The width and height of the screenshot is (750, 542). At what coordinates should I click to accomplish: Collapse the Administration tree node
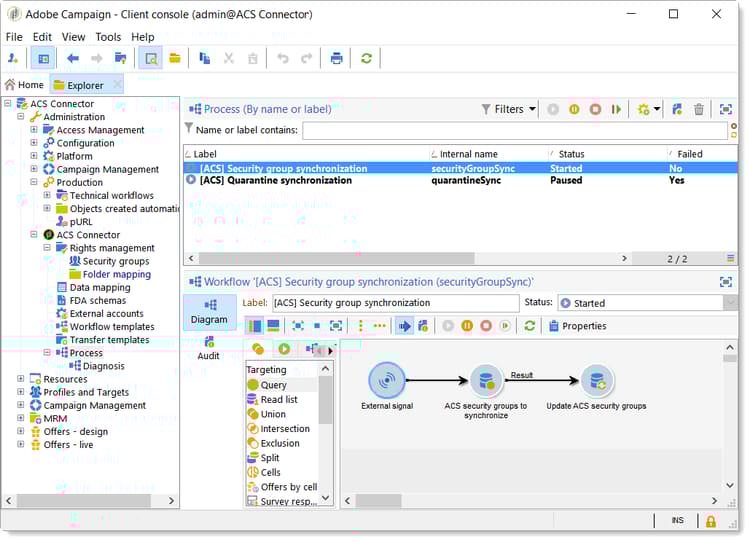click(21, 116)
